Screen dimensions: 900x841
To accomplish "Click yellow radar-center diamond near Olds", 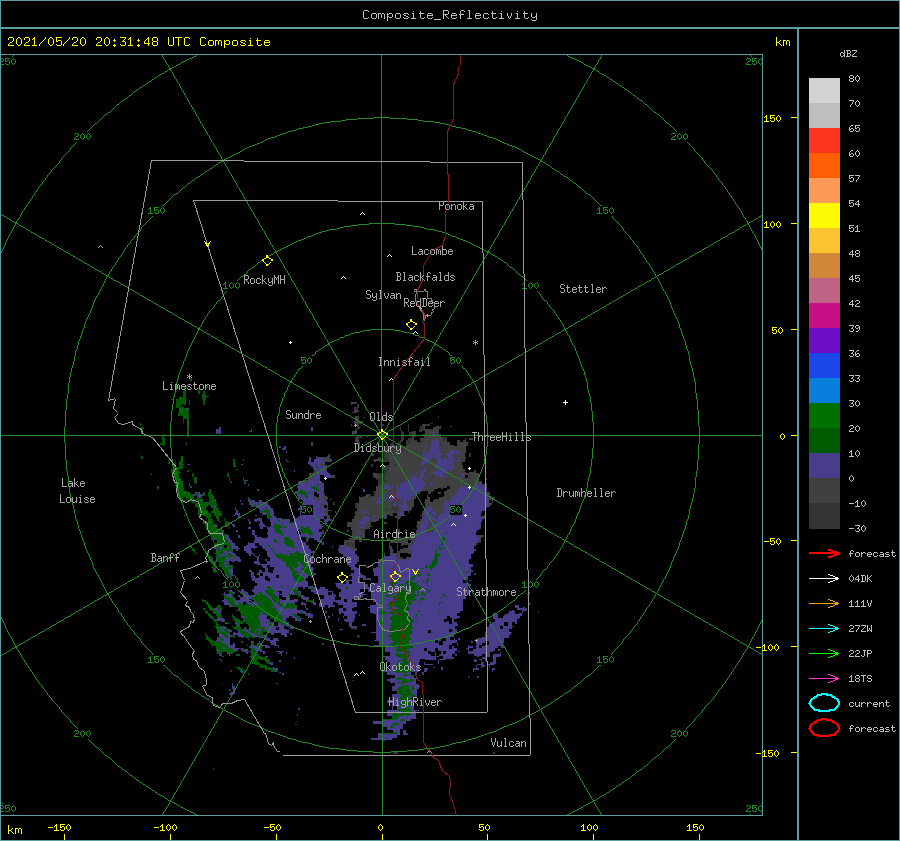I will click(382, 435).
